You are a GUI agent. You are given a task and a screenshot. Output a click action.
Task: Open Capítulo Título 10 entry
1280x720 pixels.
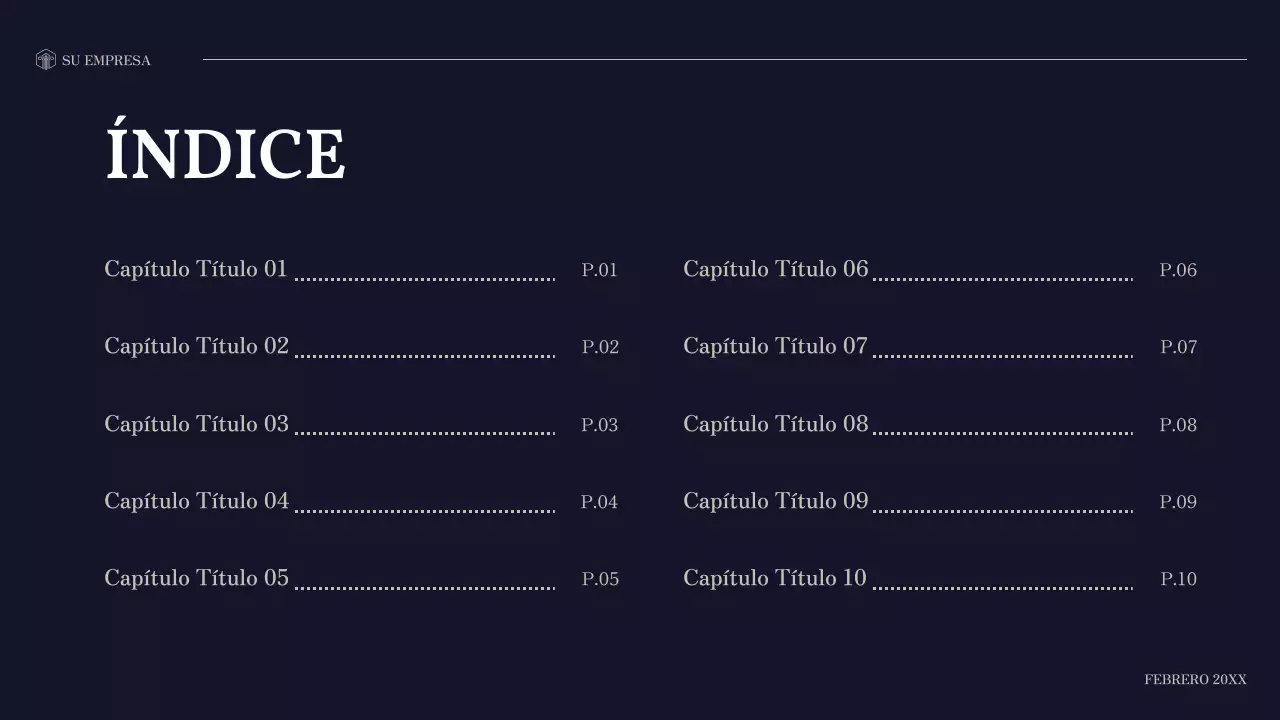click(775, 578)
